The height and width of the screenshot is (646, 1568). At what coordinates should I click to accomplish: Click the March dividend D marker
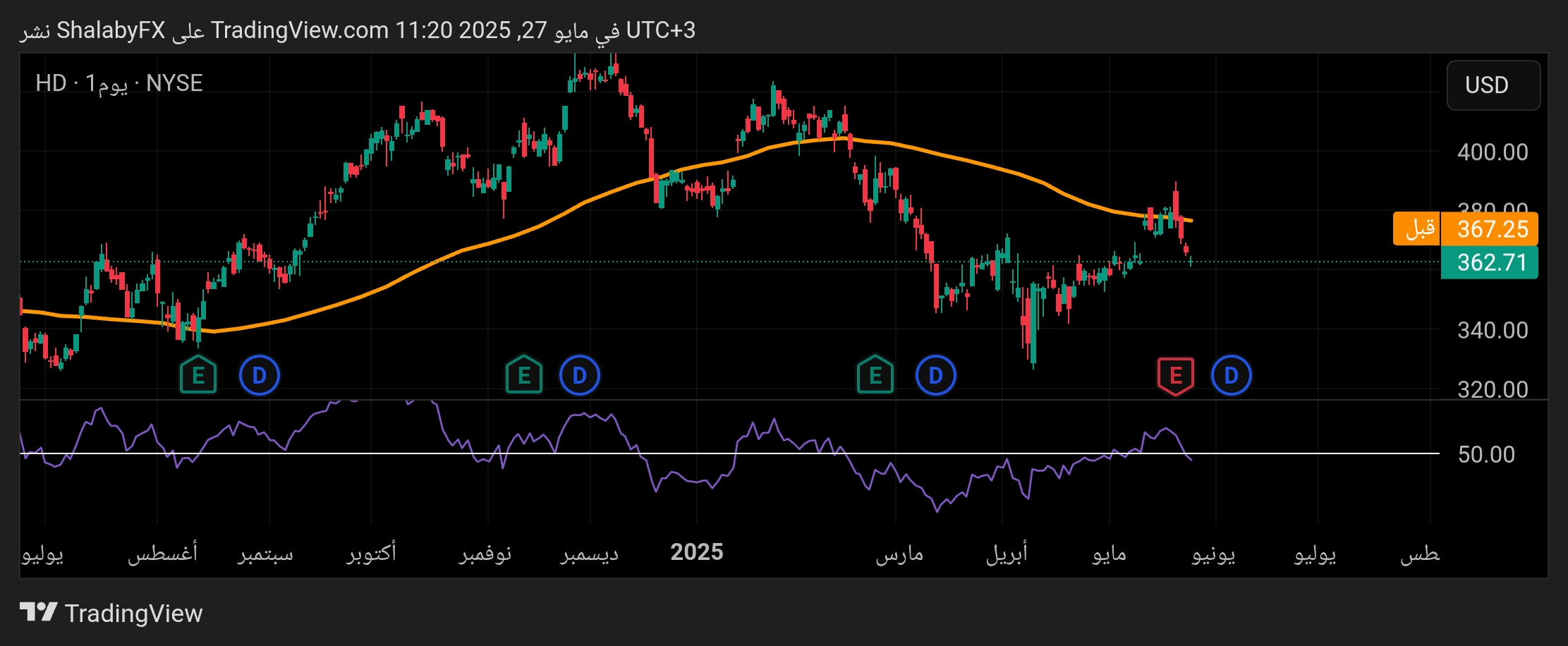(x=936, y=375)
